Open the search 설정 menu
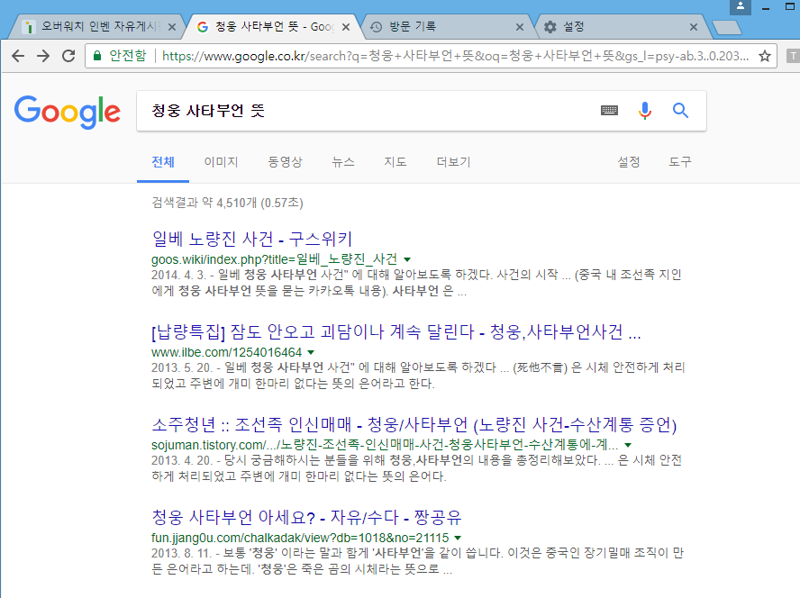 tap(629, 162)
